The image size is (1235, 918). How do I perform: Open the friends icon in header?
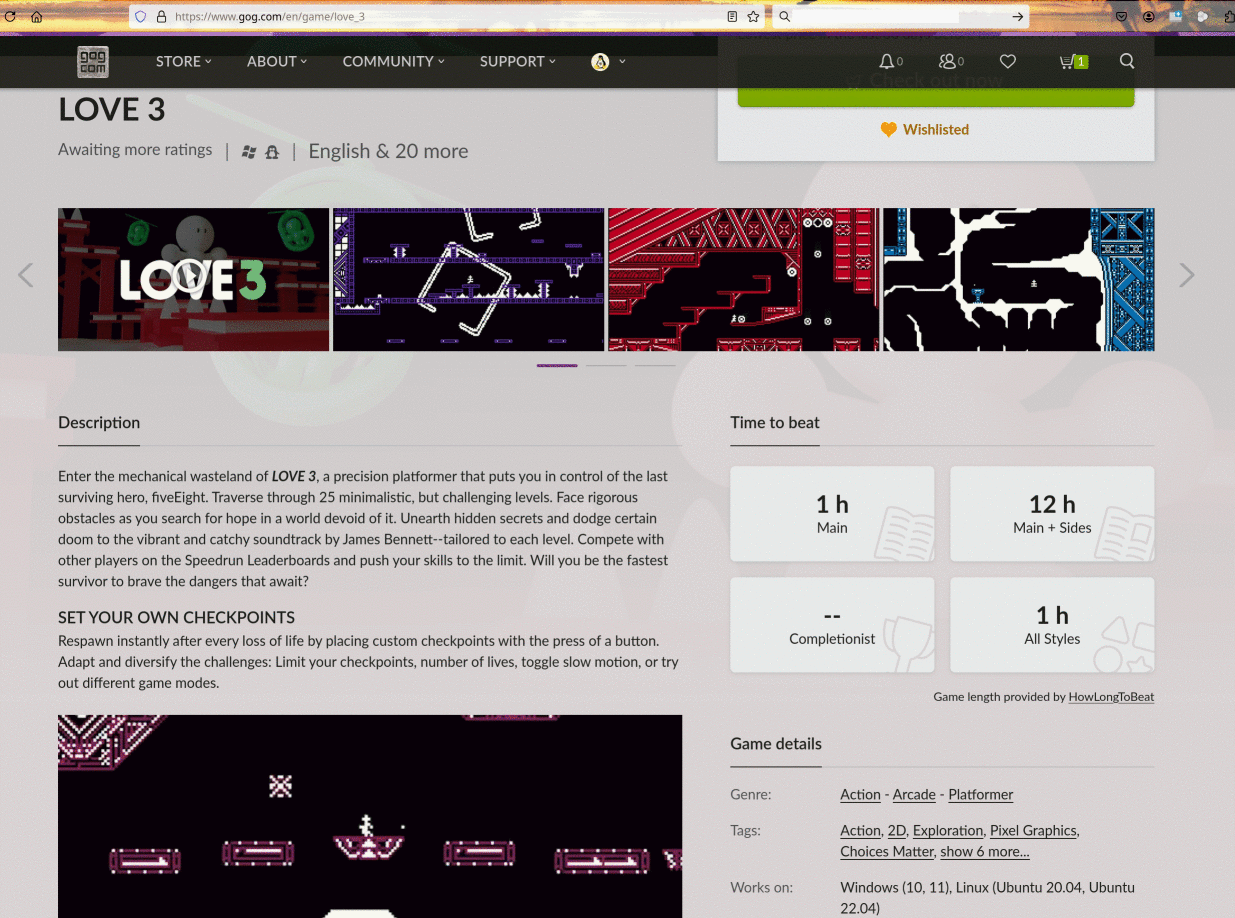point(951,61)
